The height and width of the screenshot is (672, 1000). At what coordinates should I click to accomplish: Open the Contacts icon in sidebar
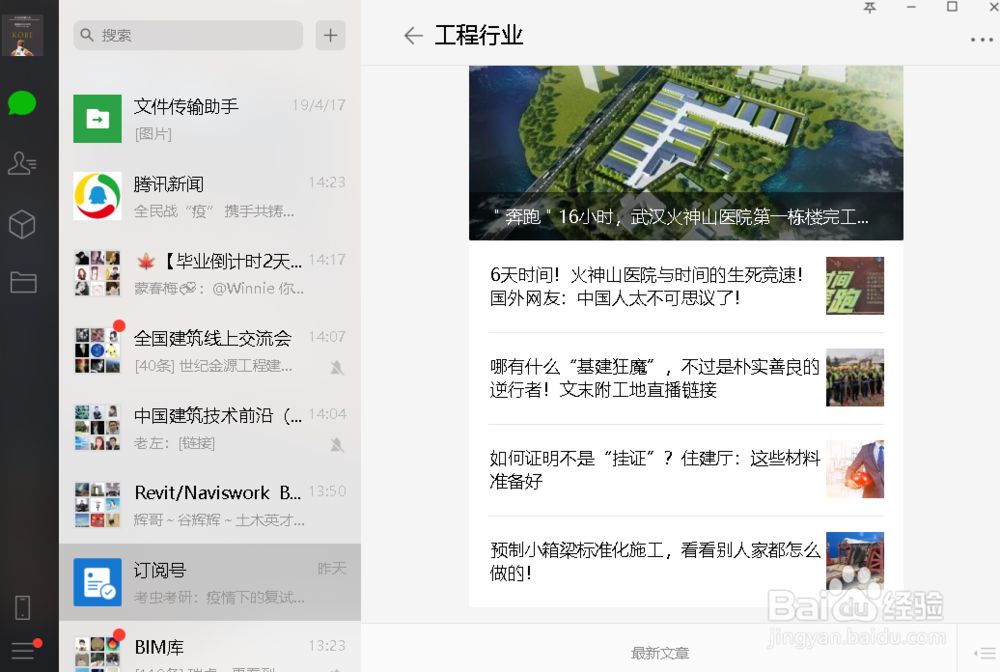[x=22, y=163]
